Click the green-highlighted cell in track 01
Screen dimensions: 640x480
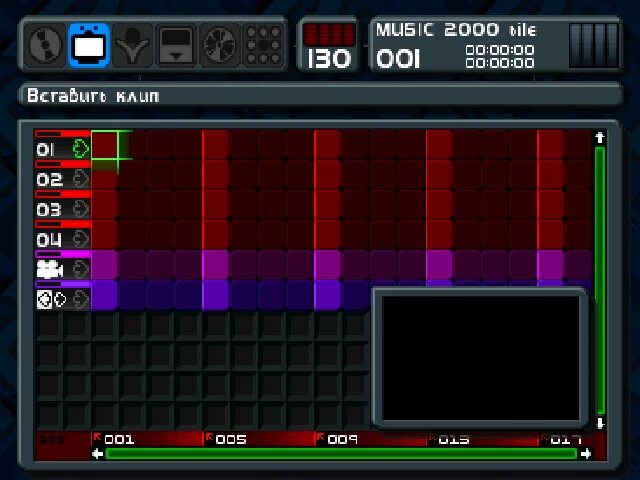(x=104, y=145)
